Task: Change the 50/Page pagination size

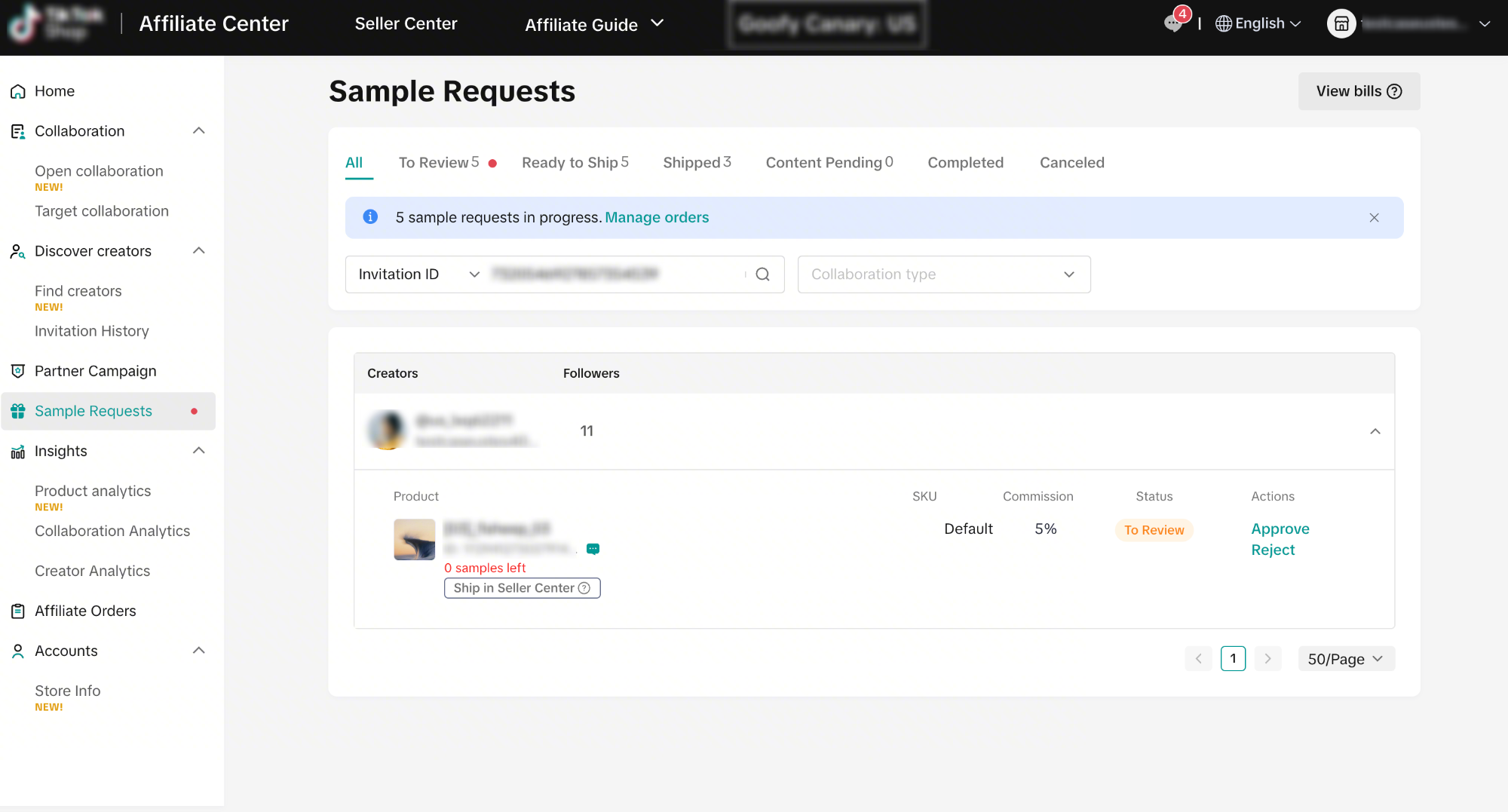Action: coord(1345,659)
